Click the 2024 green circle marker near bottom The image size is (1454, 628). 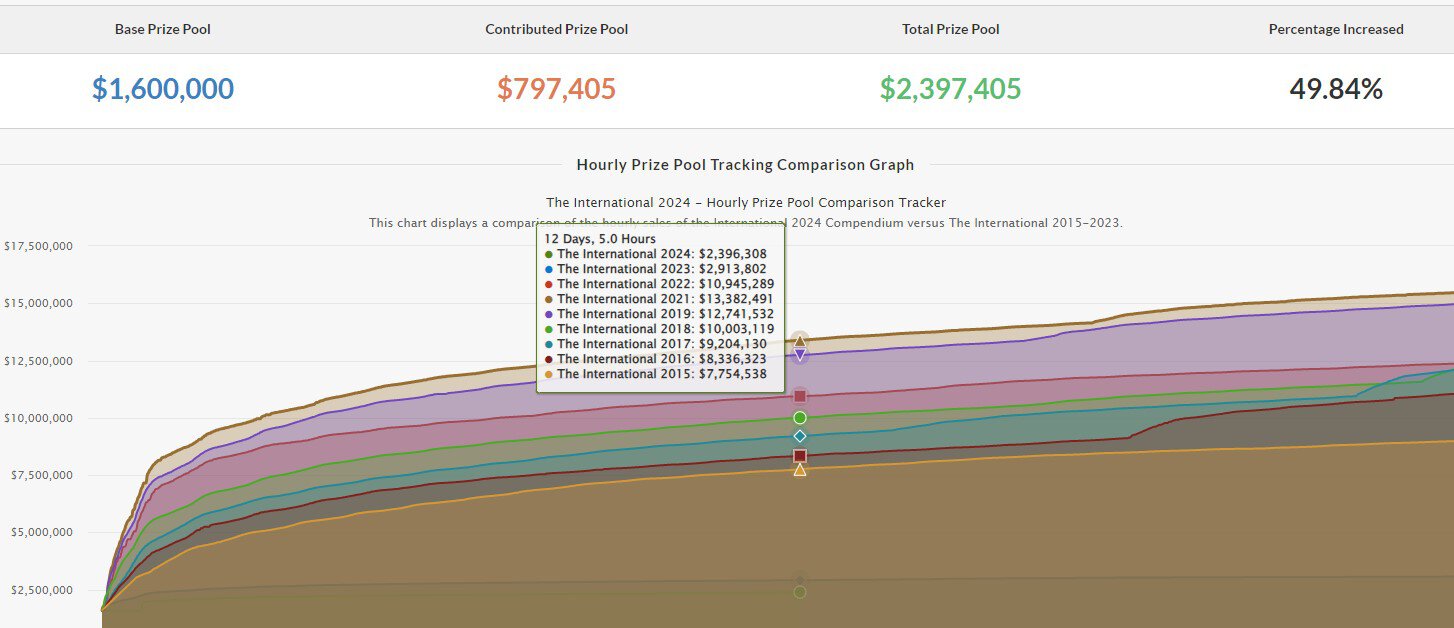[x=799, y=592]
